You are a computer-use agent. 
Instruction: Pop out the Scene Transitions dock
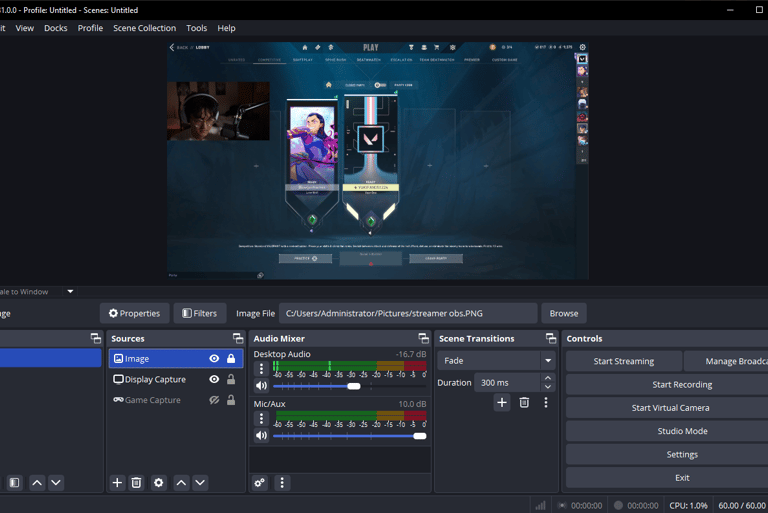551,338
